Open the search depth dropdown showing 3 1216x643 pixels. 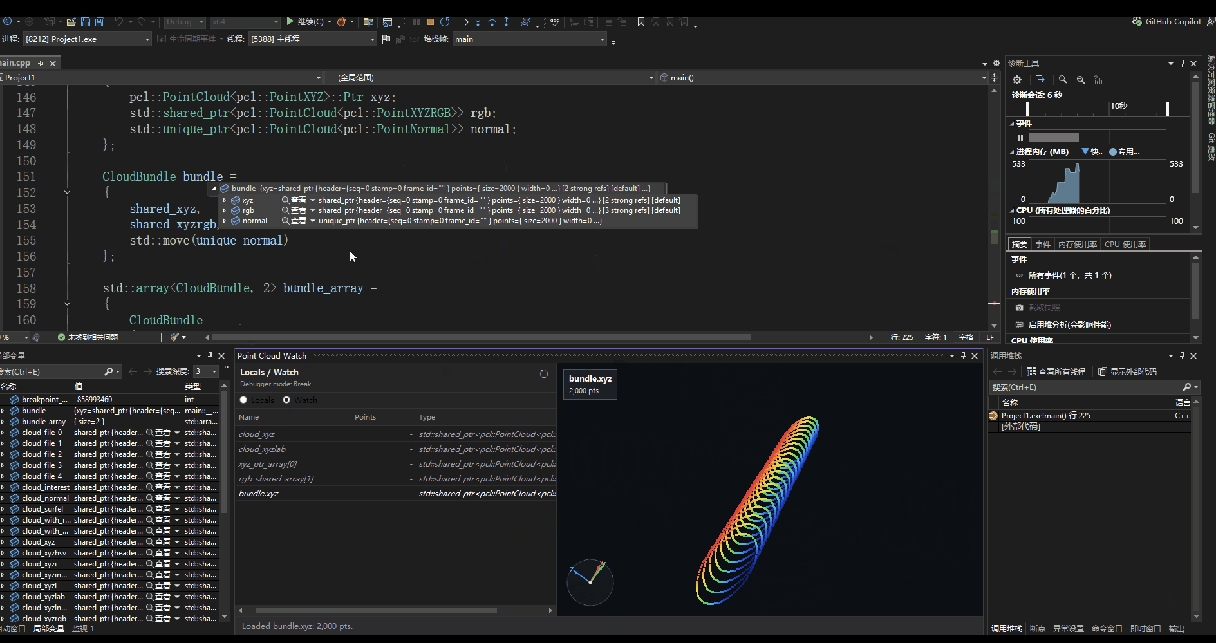(205, 371)
